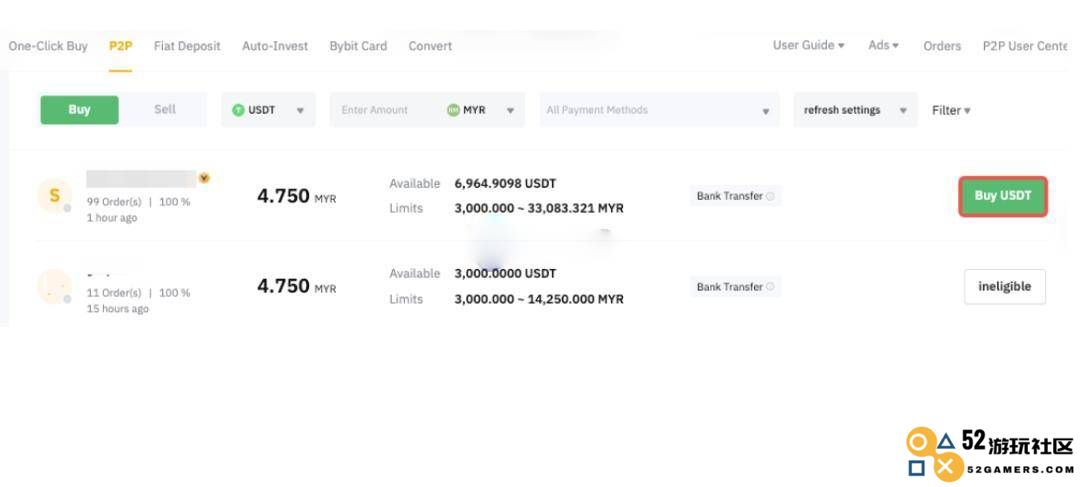The height and width of the screenshot is (487, 1083).
Task: Click "3,000.000 ~ 14,250.000 MYR" limits
Action: point(539,299)
